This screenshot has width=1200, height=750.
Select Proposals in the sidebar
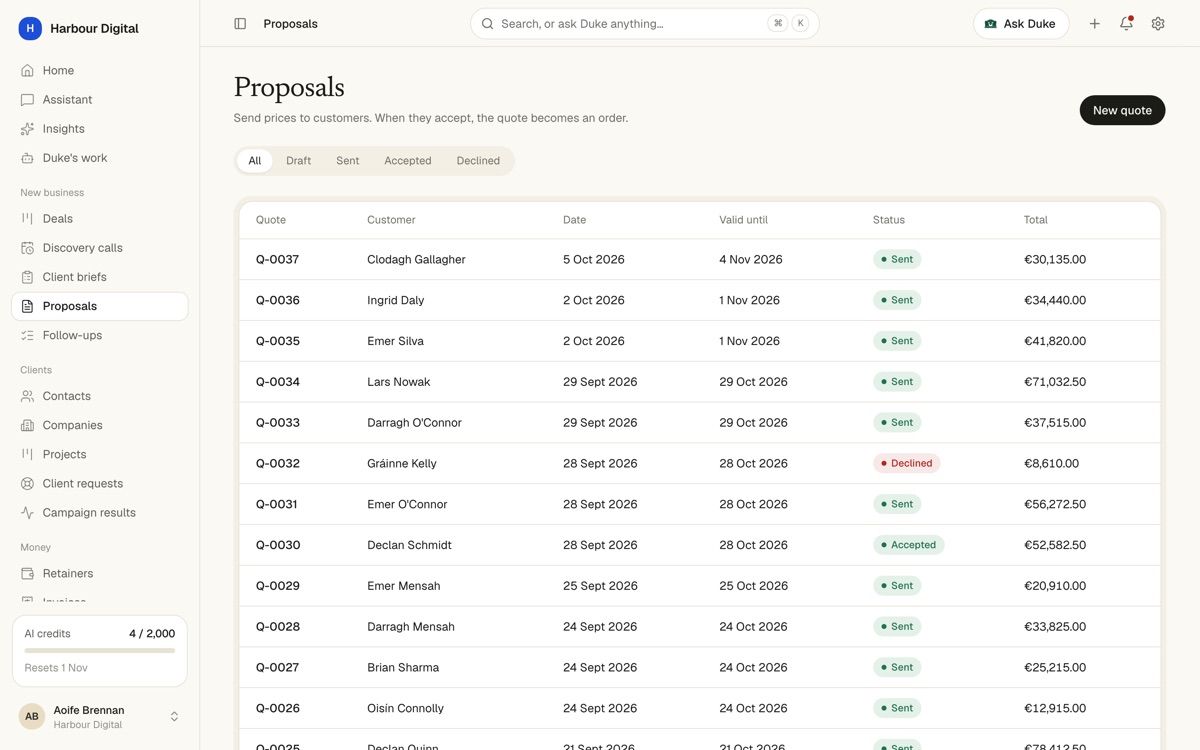pos(100,306)
